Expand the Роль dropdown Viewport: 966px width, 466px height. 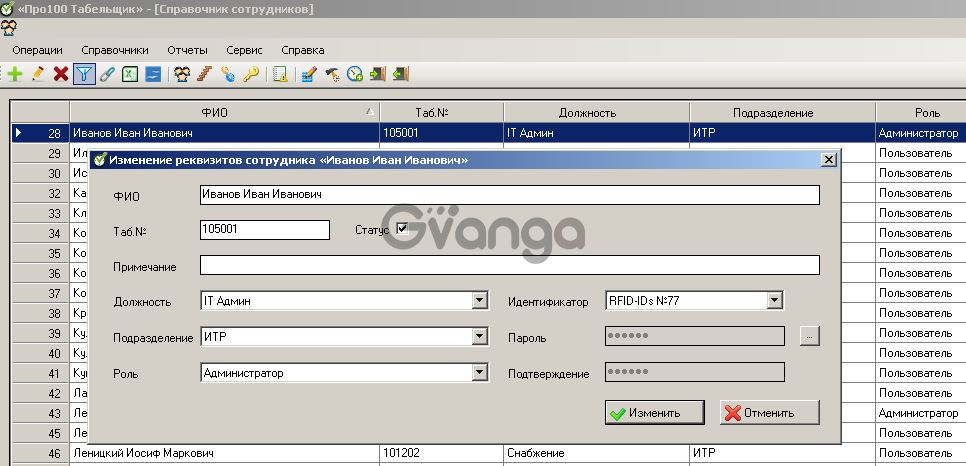click(x=478, y=373)
